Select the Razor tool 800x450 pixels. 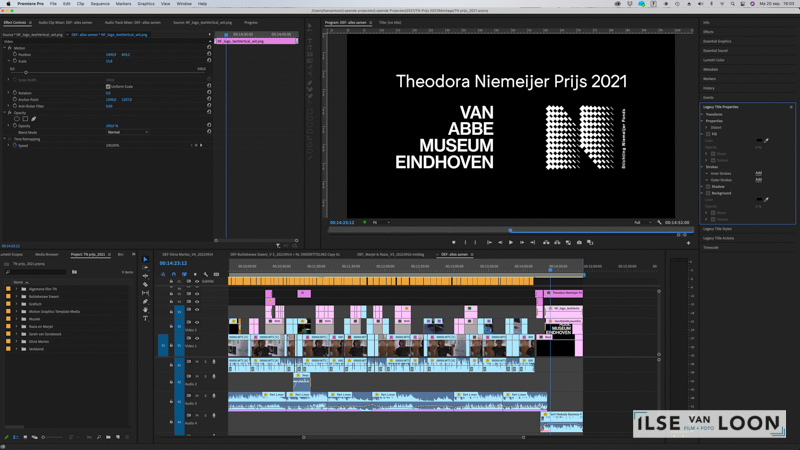[x=145, y=285]
